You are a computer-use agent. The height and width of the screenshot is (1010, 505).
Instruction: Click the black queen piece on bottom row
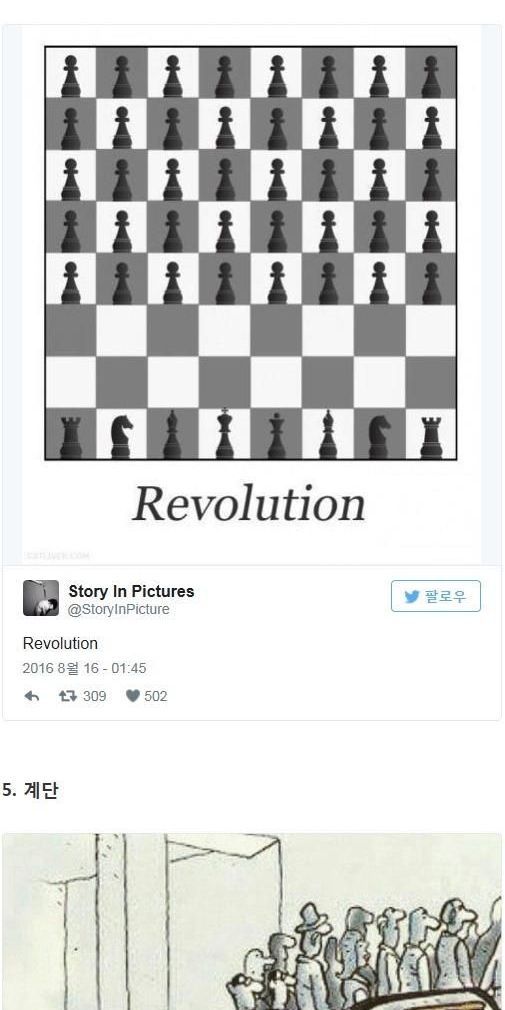(x=276, y=435)
